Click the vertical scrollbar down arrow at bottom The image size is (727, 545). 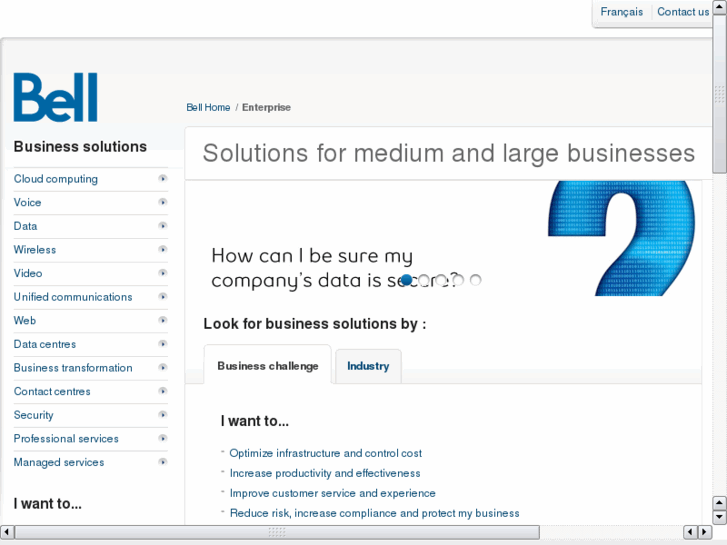[719, 517]
